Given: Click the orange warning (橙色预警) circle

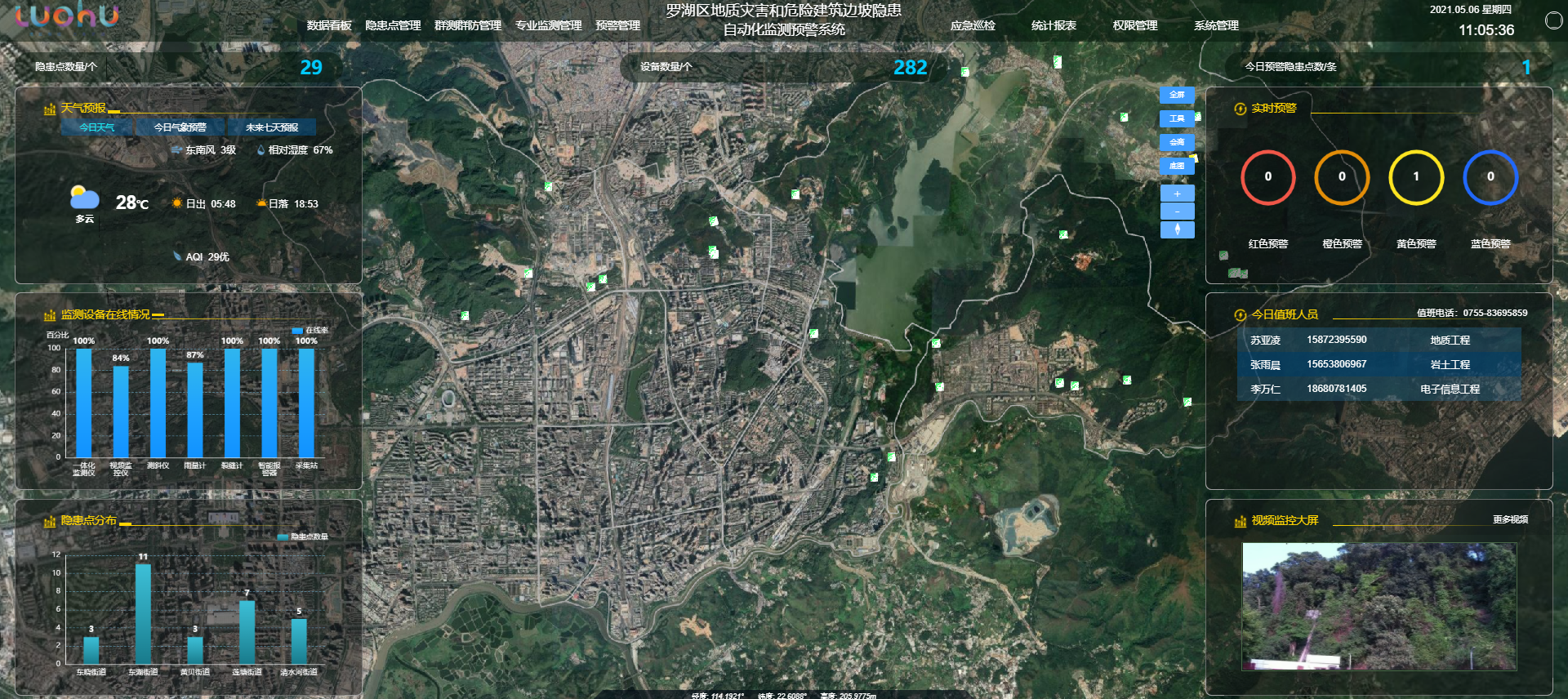Looking at the screenshot, I should click(1342, 177).
